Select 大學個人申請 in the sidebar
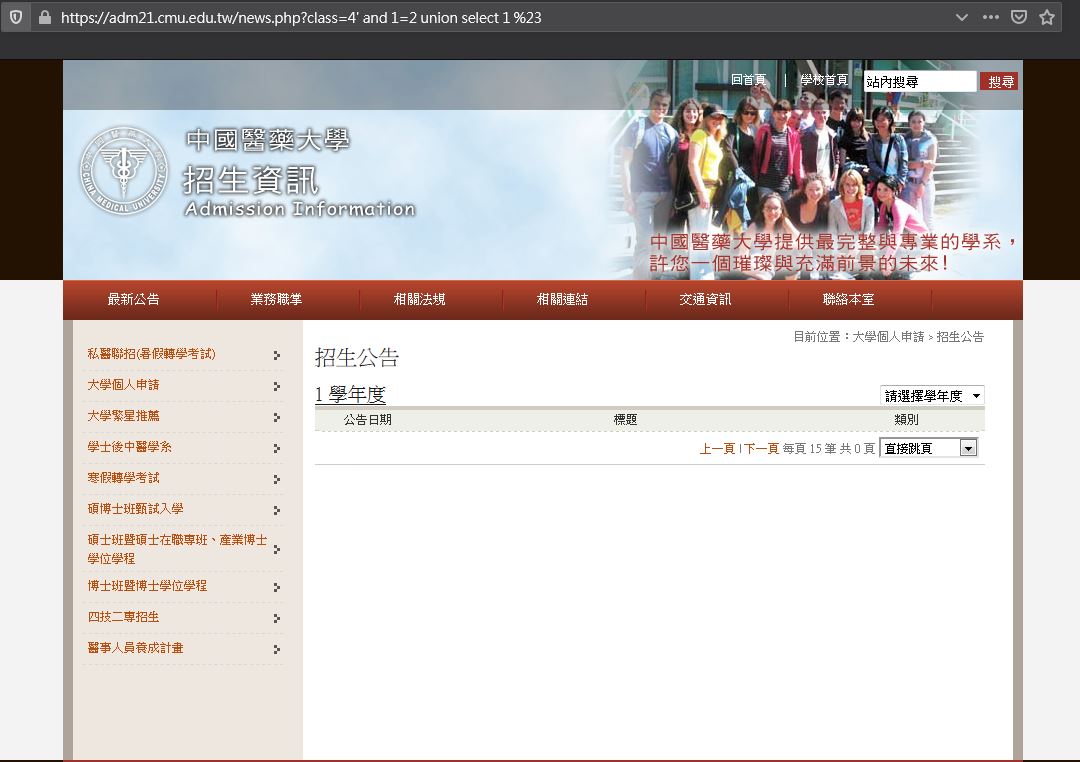This screenshot has height=762, width=1080. (123, 384)
